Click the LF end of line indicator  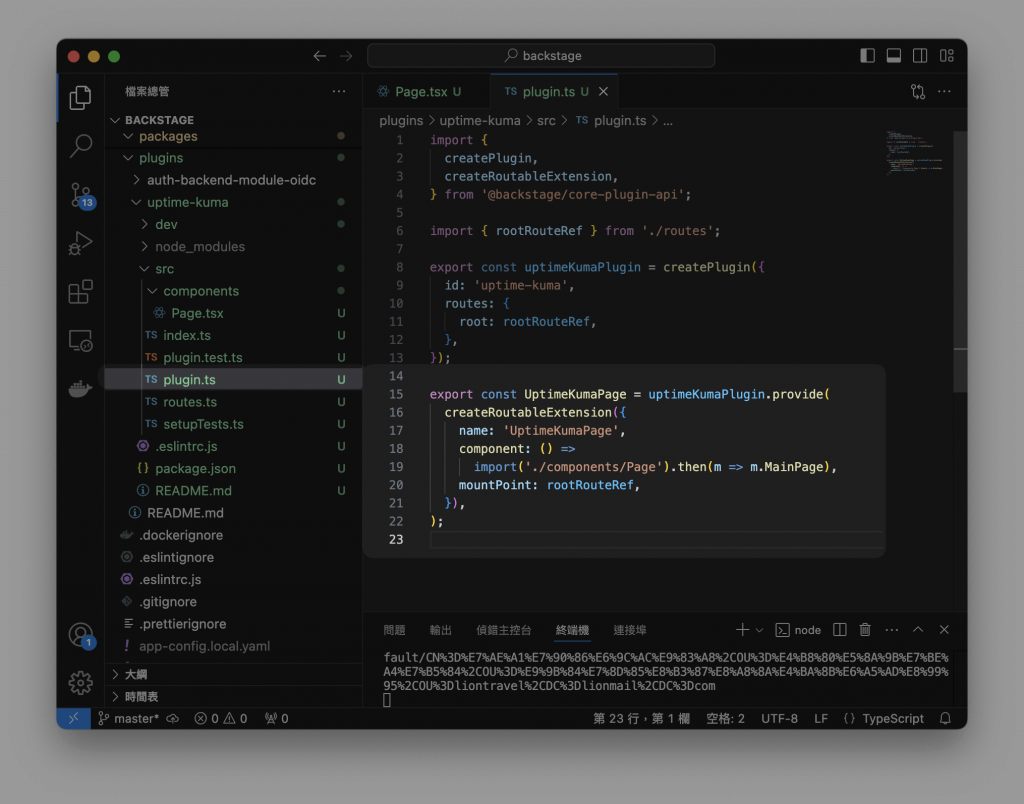pos(821,718)
